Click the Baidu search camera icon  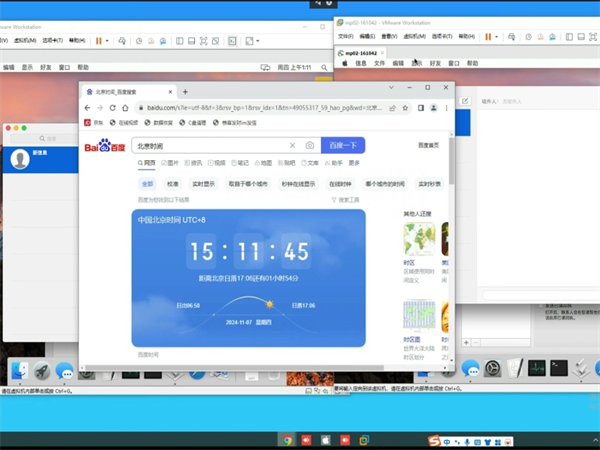[309, 146]
